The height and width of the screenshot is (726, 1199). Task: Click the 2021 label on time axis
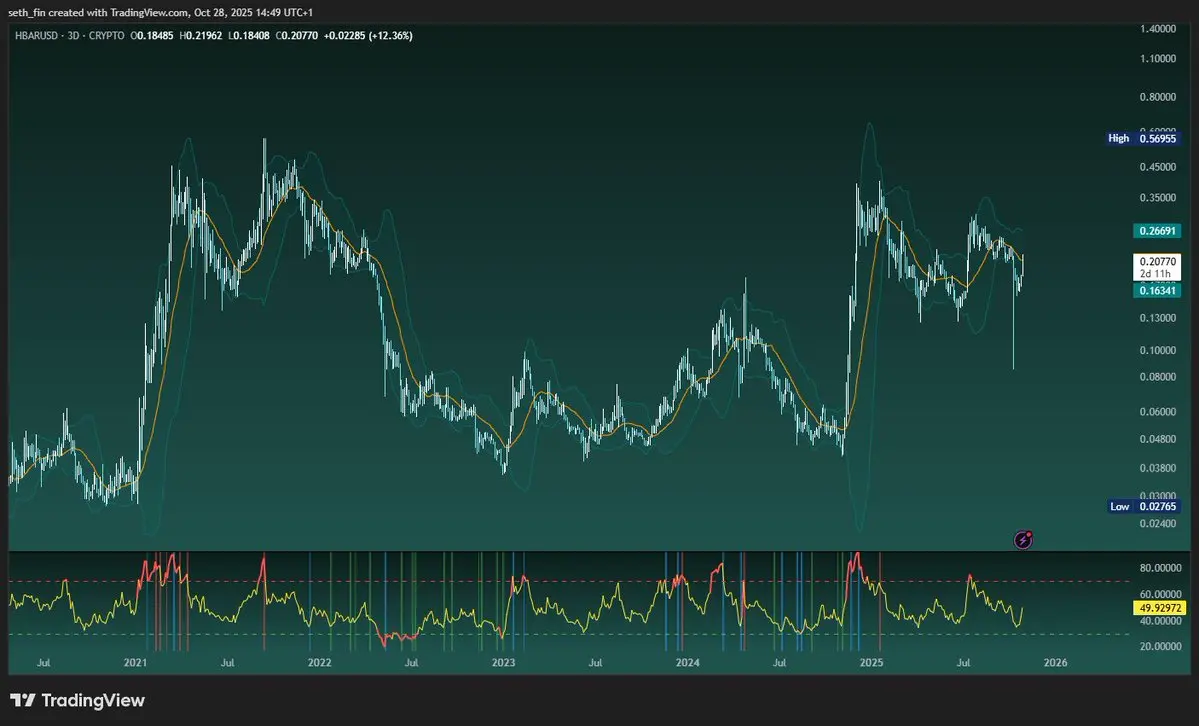[x=135, y=663]
